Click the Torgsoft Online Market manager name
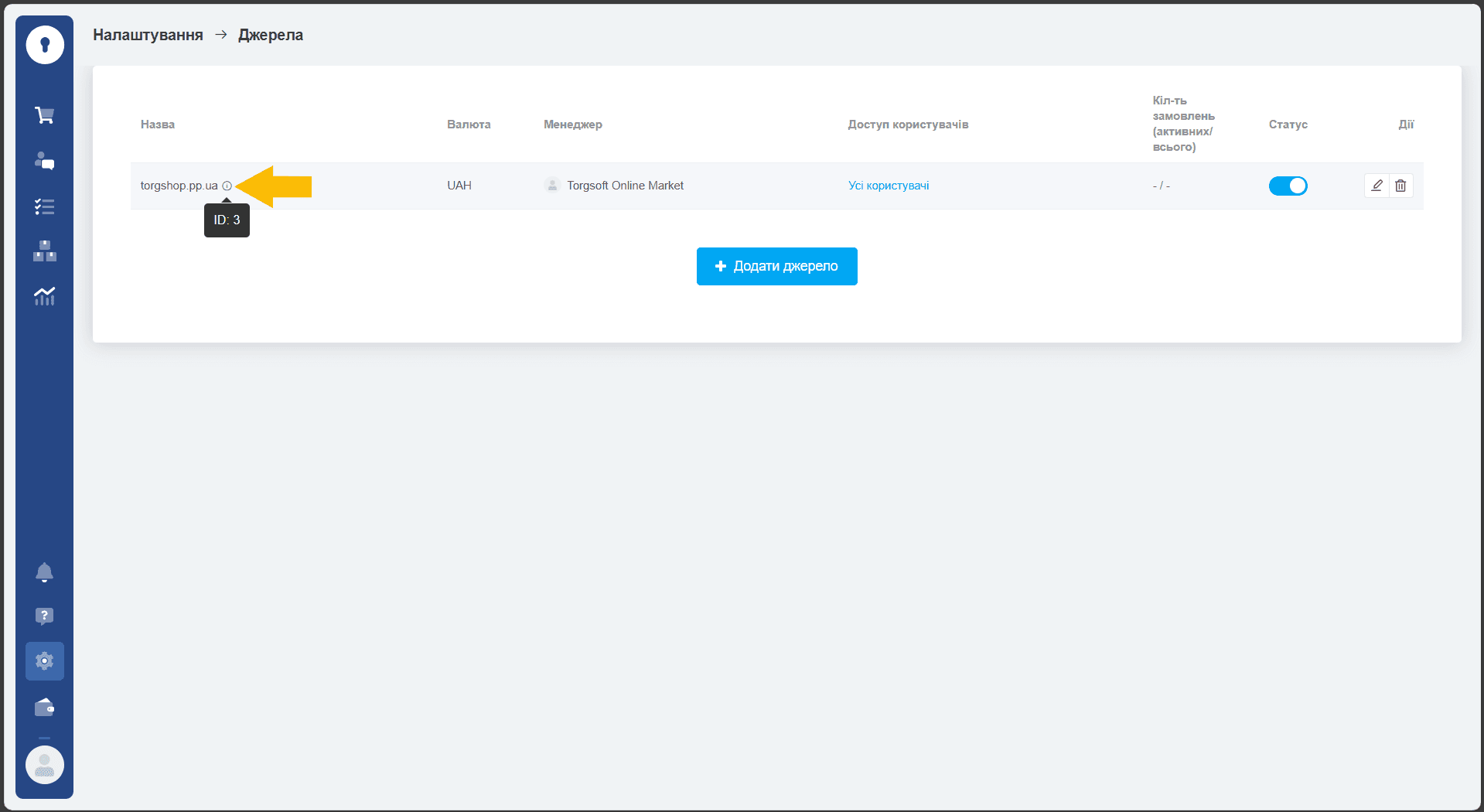1484x812 pixels. point(625,186)
